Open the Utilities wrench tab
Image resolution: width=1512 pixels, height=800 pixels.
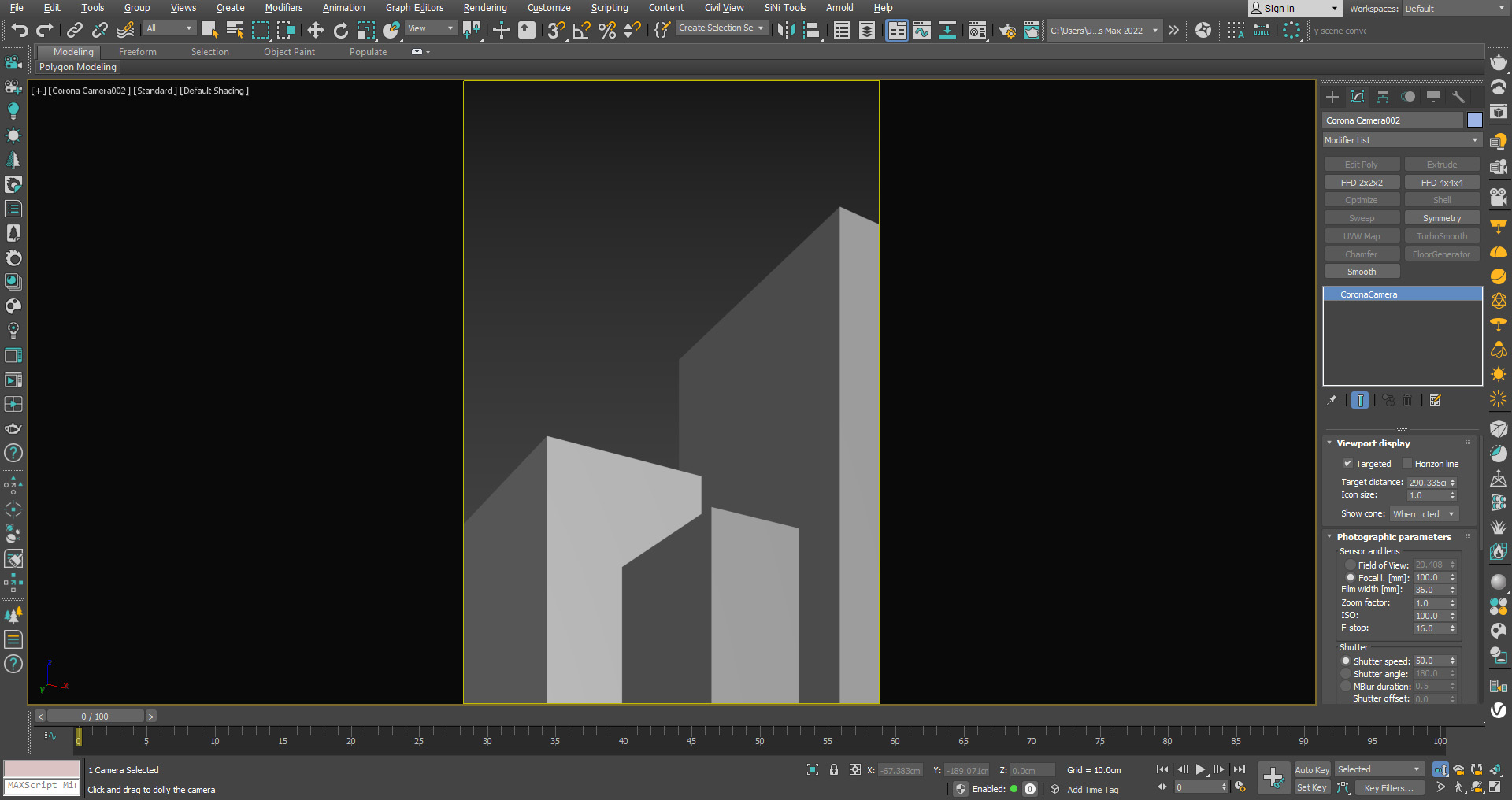(1458, 97)
